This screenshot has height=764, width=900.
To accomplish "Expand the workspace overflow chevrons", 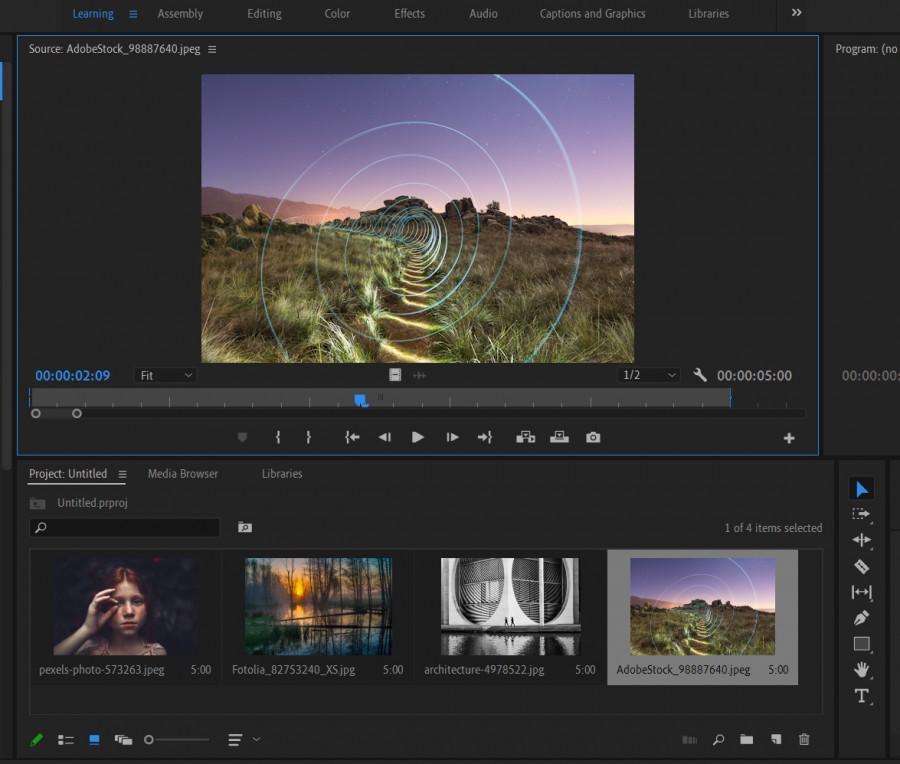I will [797, 13].
